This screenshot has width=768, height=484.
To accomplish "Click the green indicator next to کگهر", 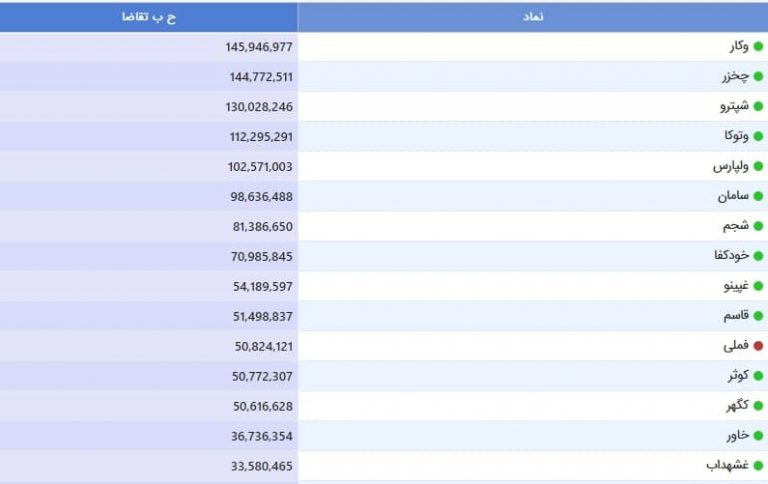I will [x=758, y=406].
